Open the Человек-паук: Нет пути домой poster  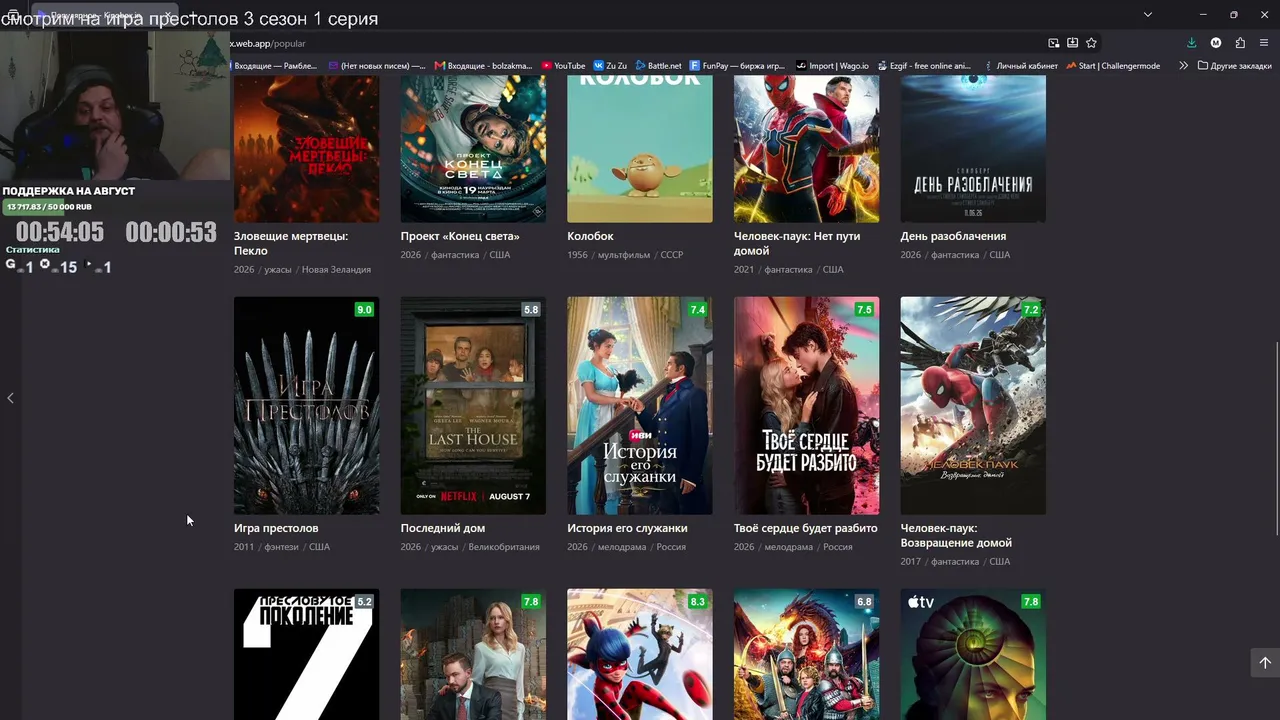click(806, 148)
